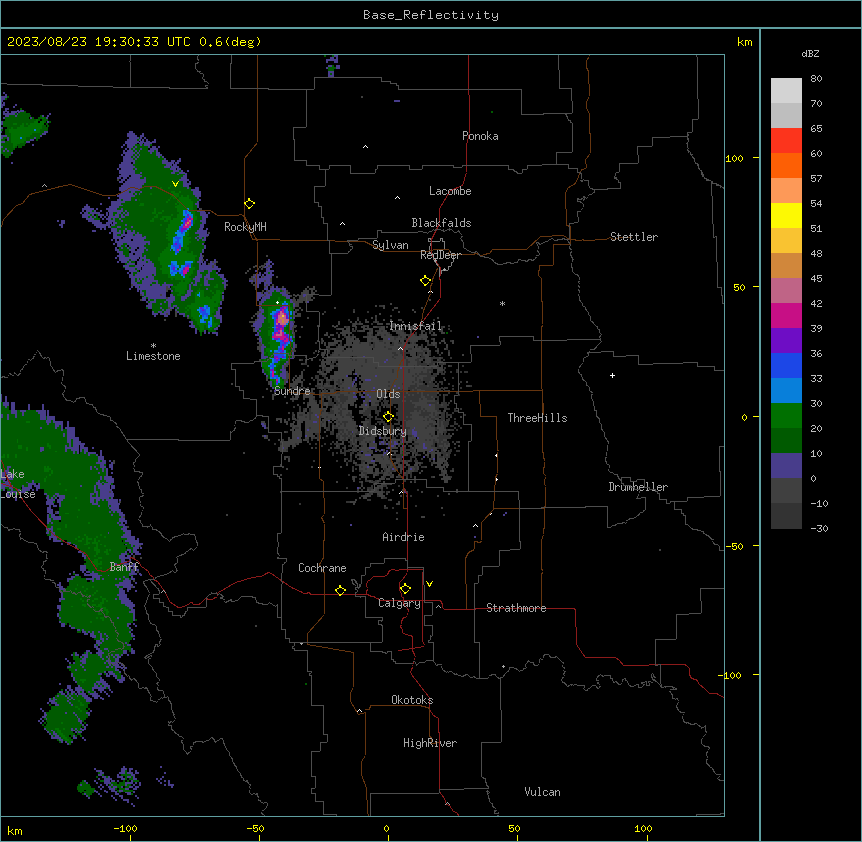Click the Airdrie label
This screenshot has width=862, height=842.
point(403,537)
